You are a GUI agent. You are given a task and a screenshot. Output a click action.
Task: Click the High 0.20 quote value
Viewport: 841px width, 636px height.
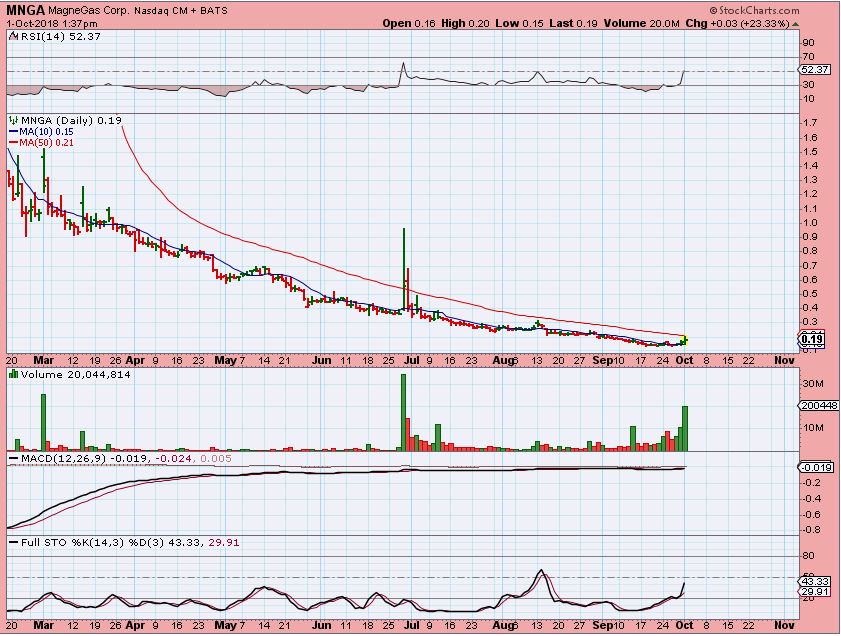[x=465, y=24]
